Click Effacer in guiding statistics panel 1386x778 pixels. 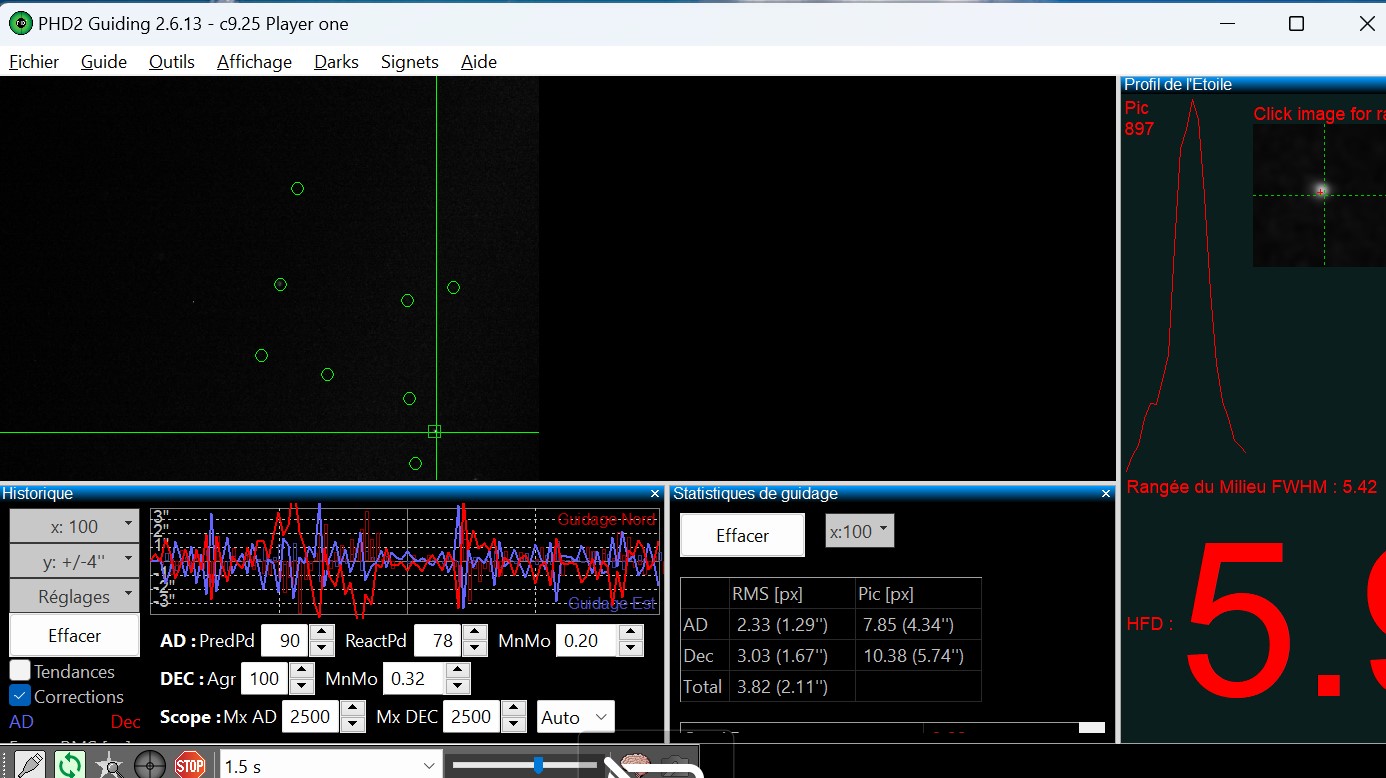[x=742, y=536]
